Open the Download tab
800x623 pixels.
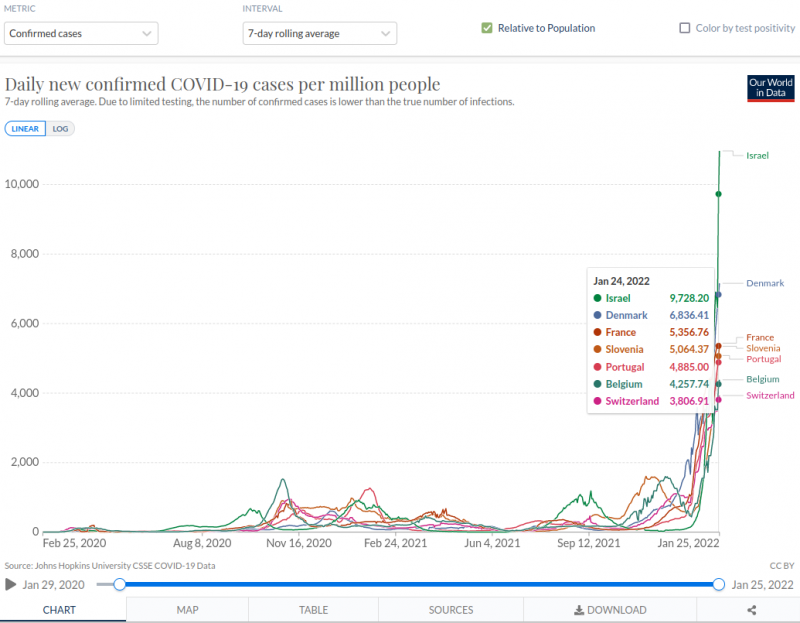[610, 610]
